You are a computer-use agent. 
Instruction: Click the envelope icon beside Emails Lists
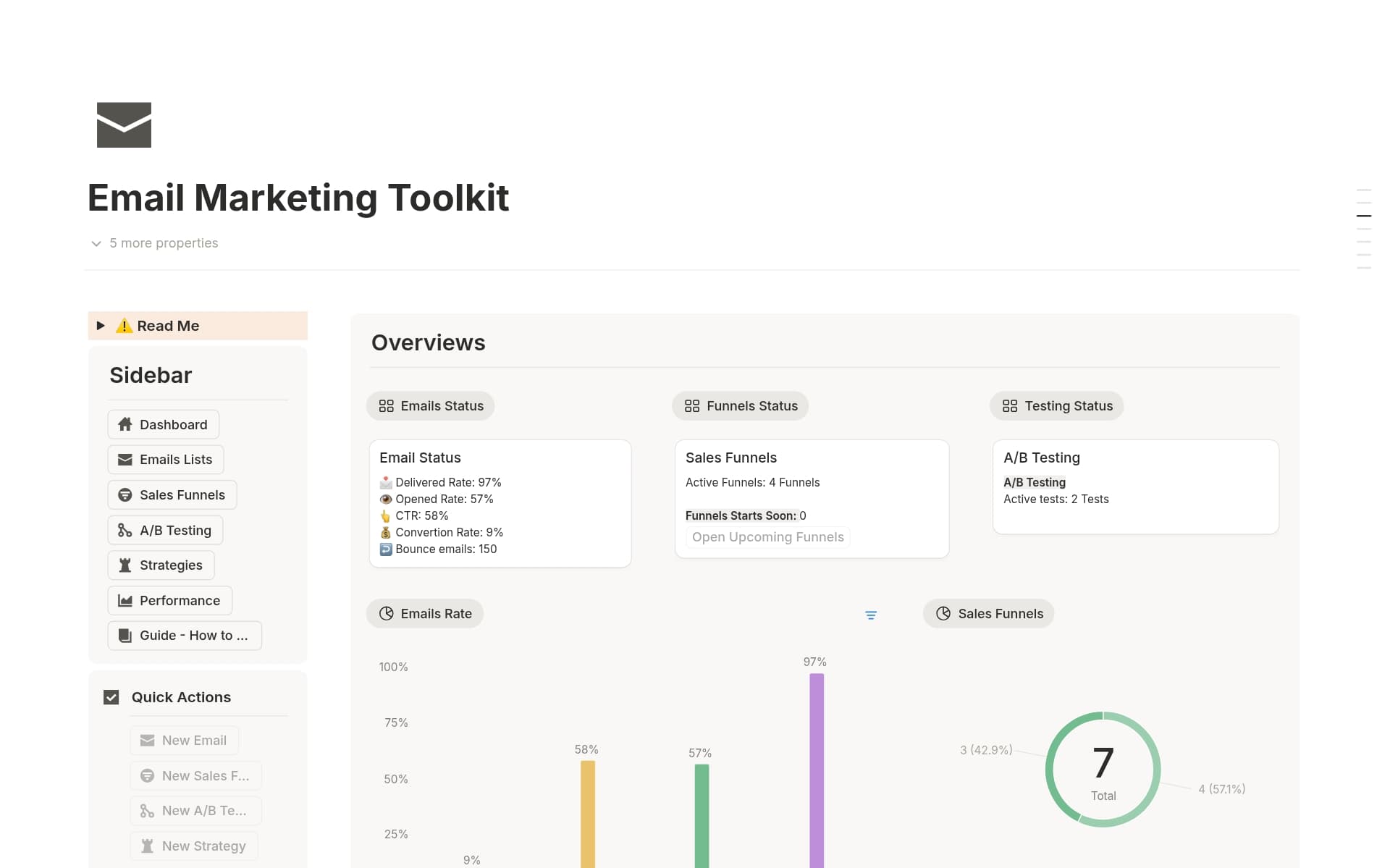click(124, 459)
